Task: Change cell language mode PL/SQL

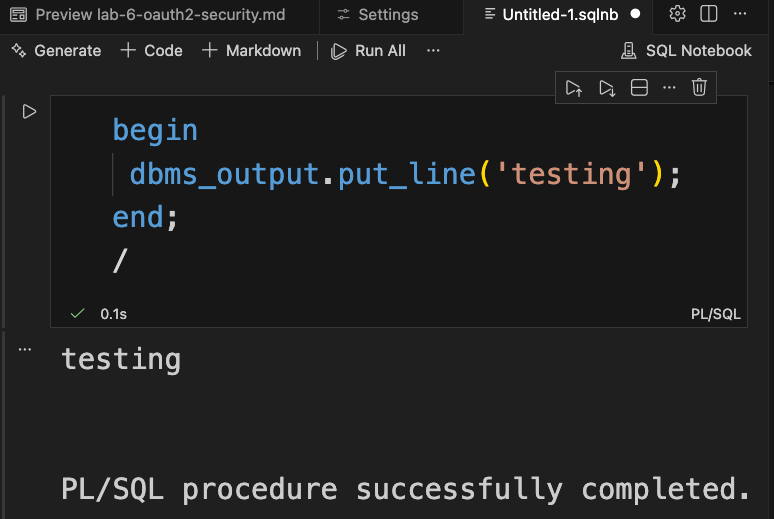Action: point(715,314)
